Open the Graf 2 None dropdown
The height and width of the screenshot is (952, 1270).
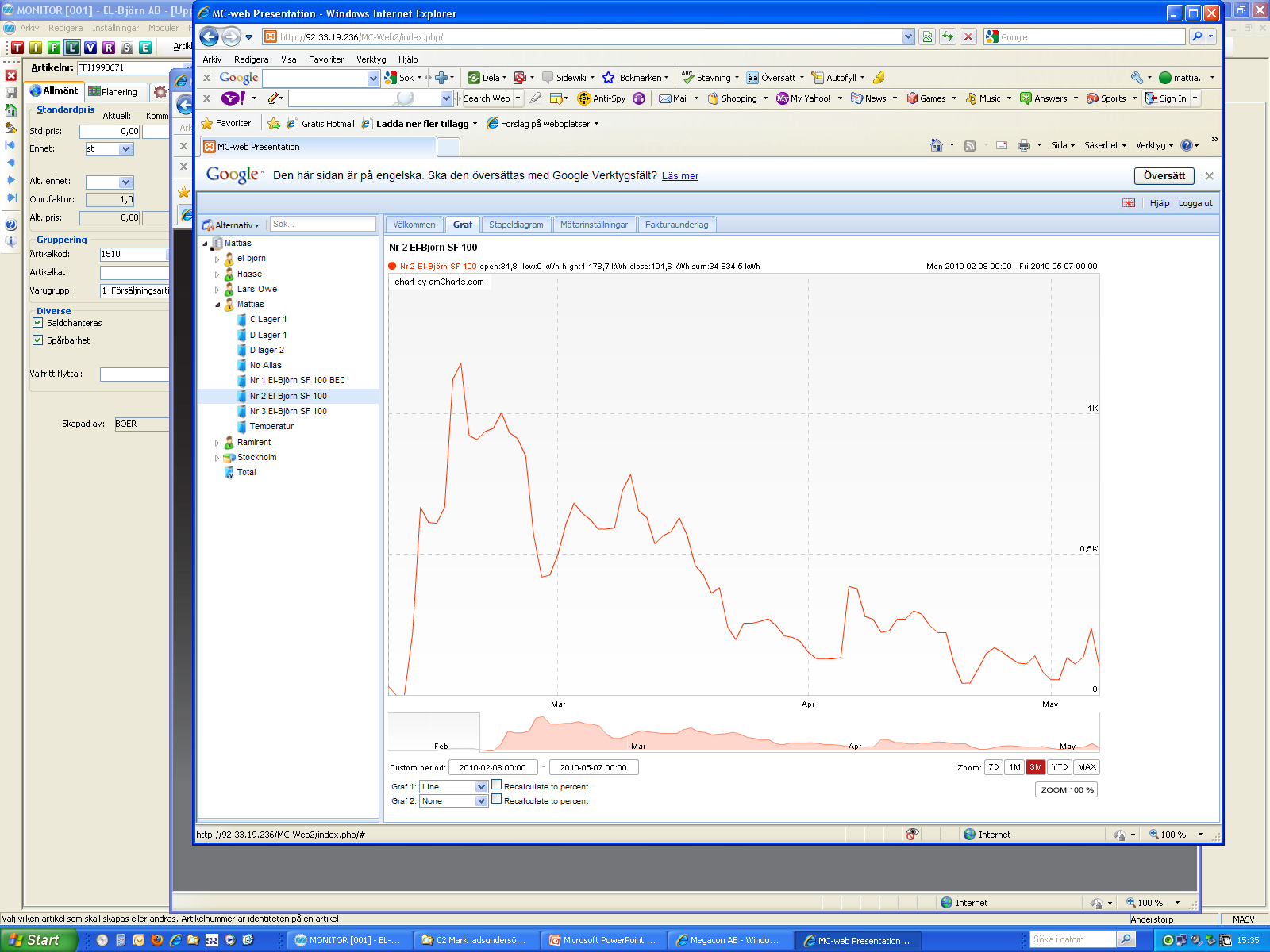tap(453, 801)
